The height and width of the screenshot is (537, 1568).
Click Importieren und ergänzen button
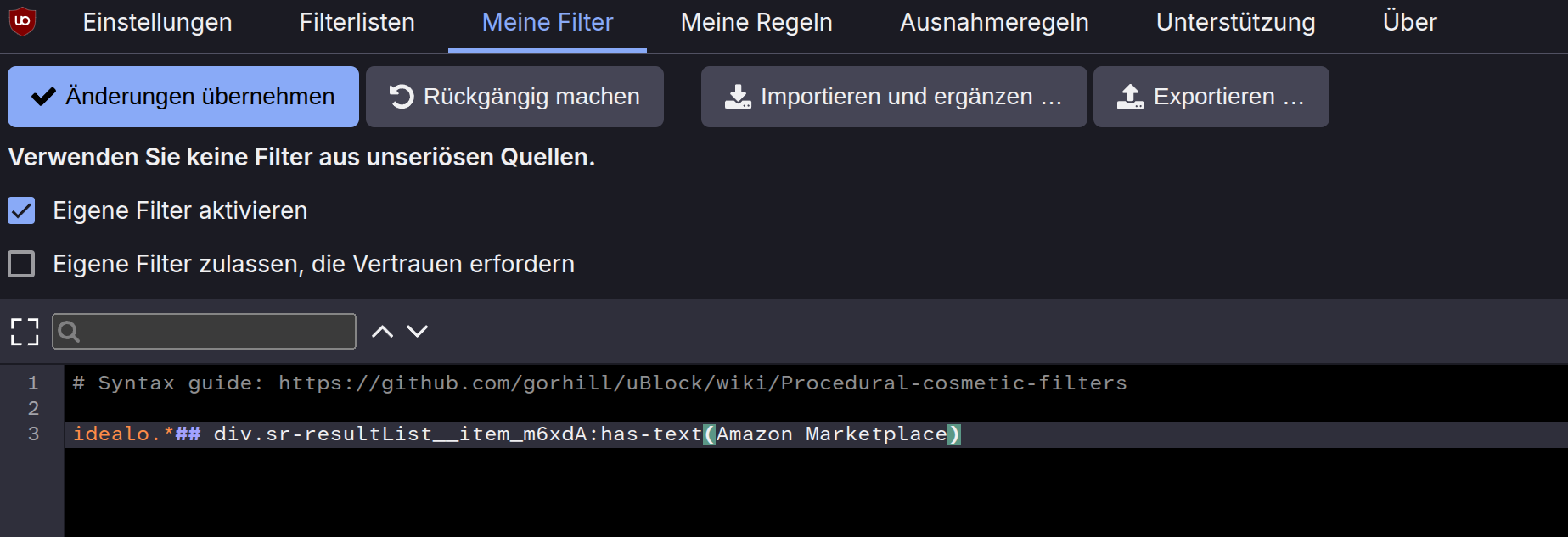[x=894, y=97]
